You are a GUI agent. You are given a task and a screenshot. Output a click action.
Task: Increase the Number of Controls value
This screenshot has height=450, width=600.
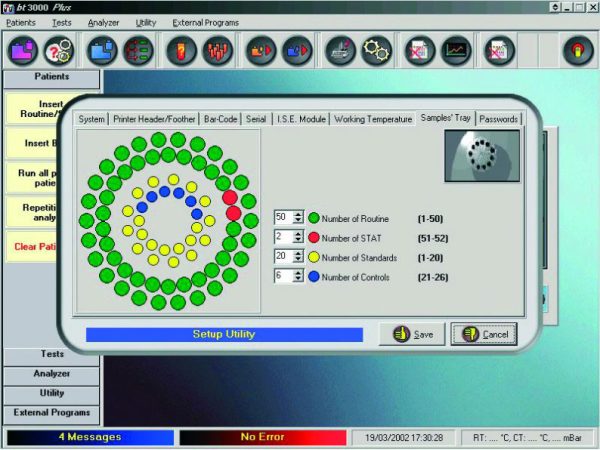coord(298,273)
